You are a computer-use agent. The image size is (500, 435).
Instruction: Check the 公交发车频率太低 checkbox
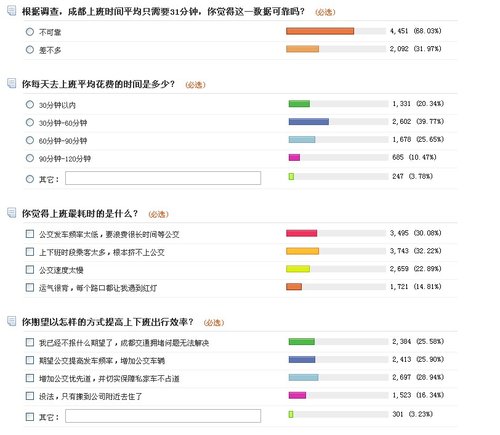coord(30,234)
